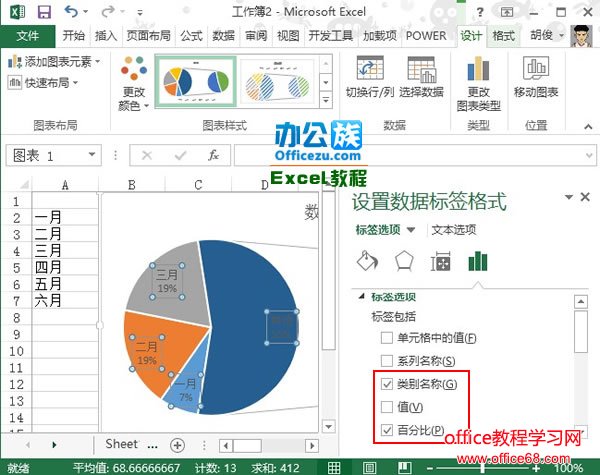Open the Add Chart Element dropdown

(x=54, y=61)
